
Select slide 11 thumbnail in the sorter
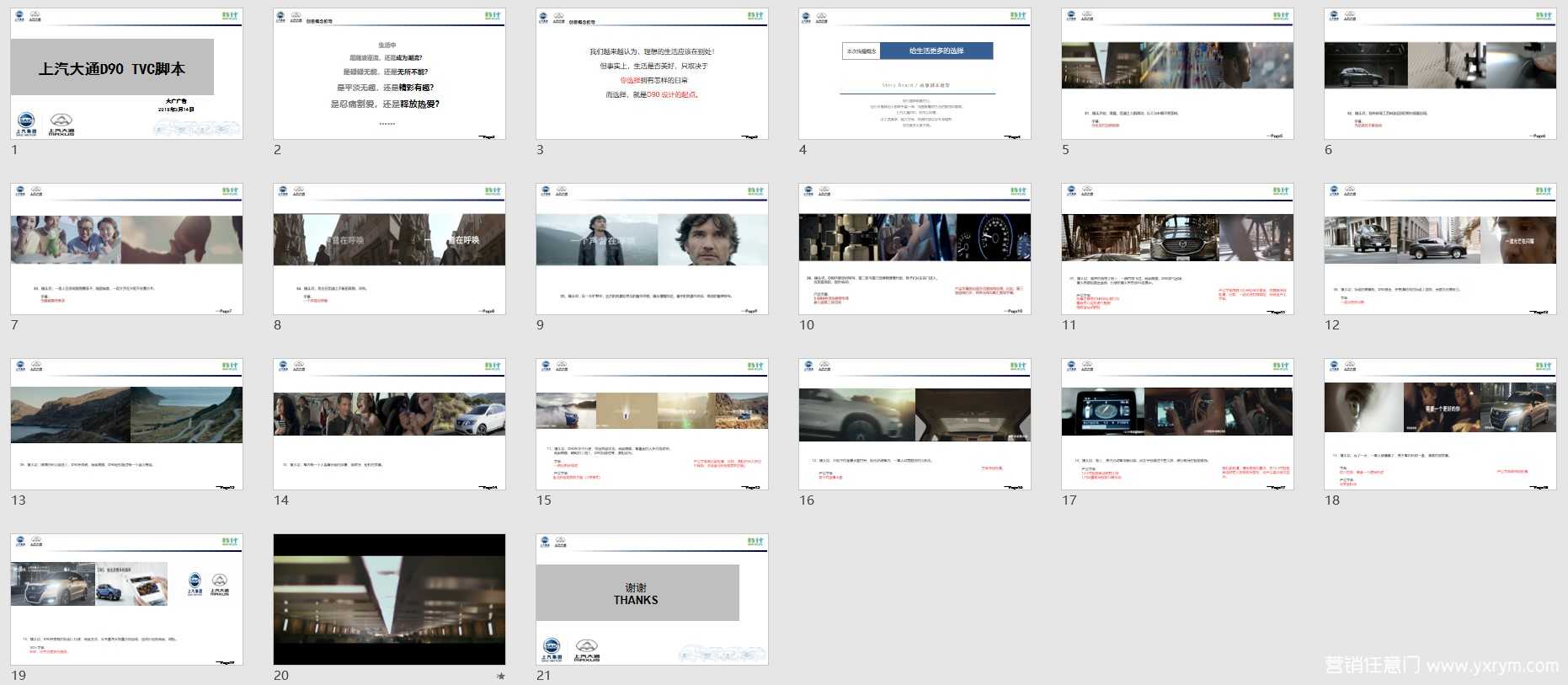click(x=1178, y=249)
